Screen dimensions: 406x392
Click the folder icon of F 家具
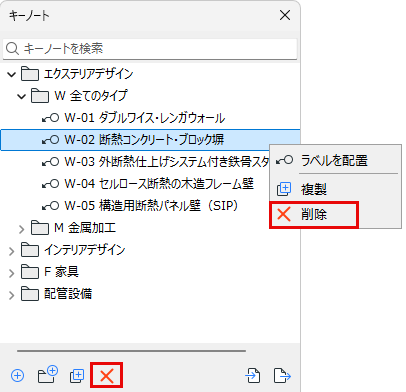tap(30, 272)
